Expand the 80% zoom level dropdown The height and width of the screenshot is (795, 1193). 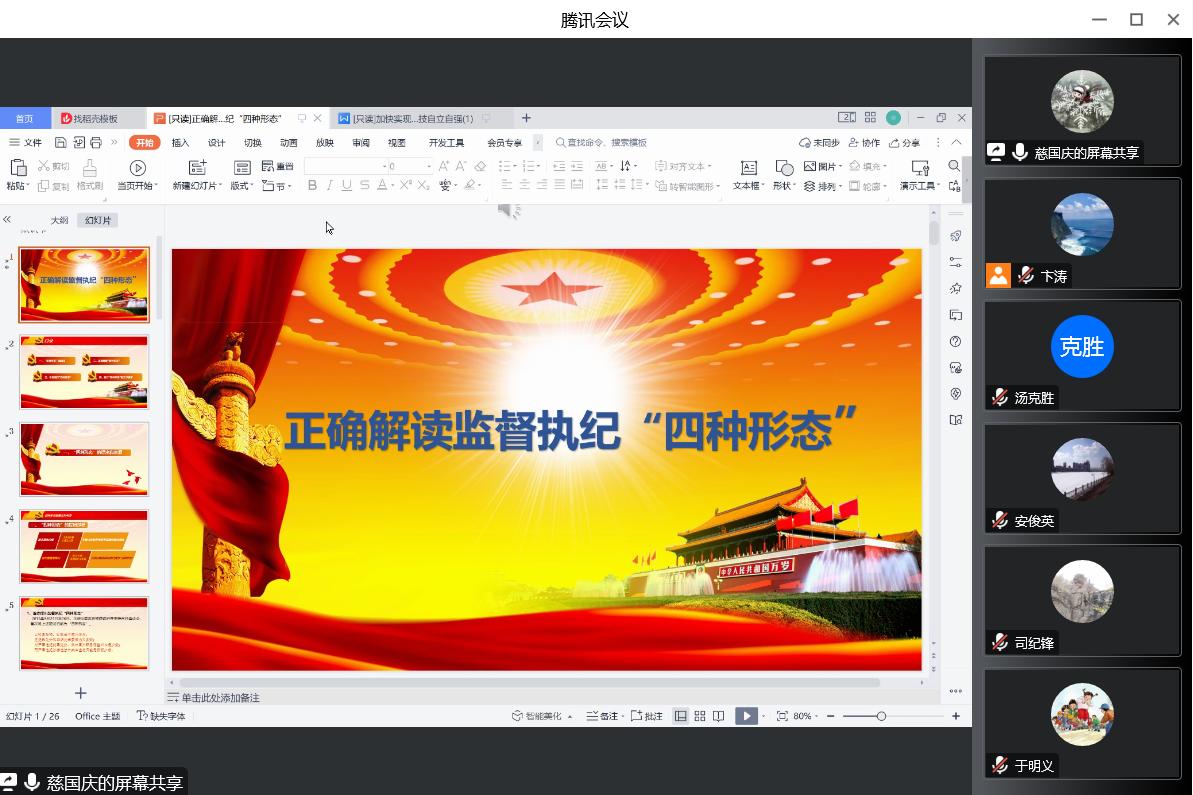[807, 716]
